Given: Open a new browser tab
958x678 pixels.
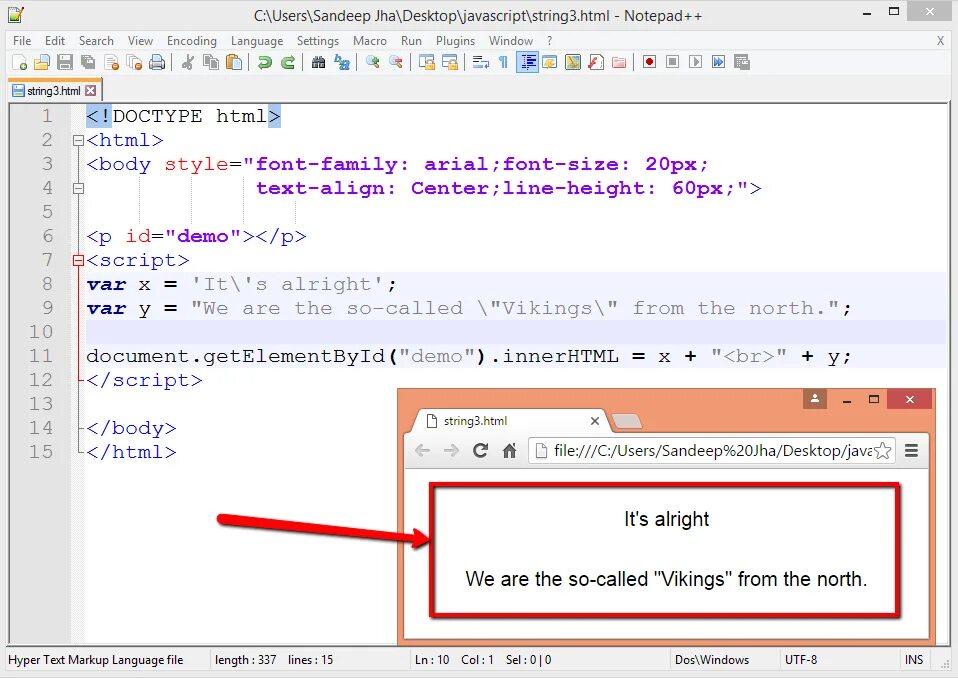Looking at the screenshot, I should (627, 421).
